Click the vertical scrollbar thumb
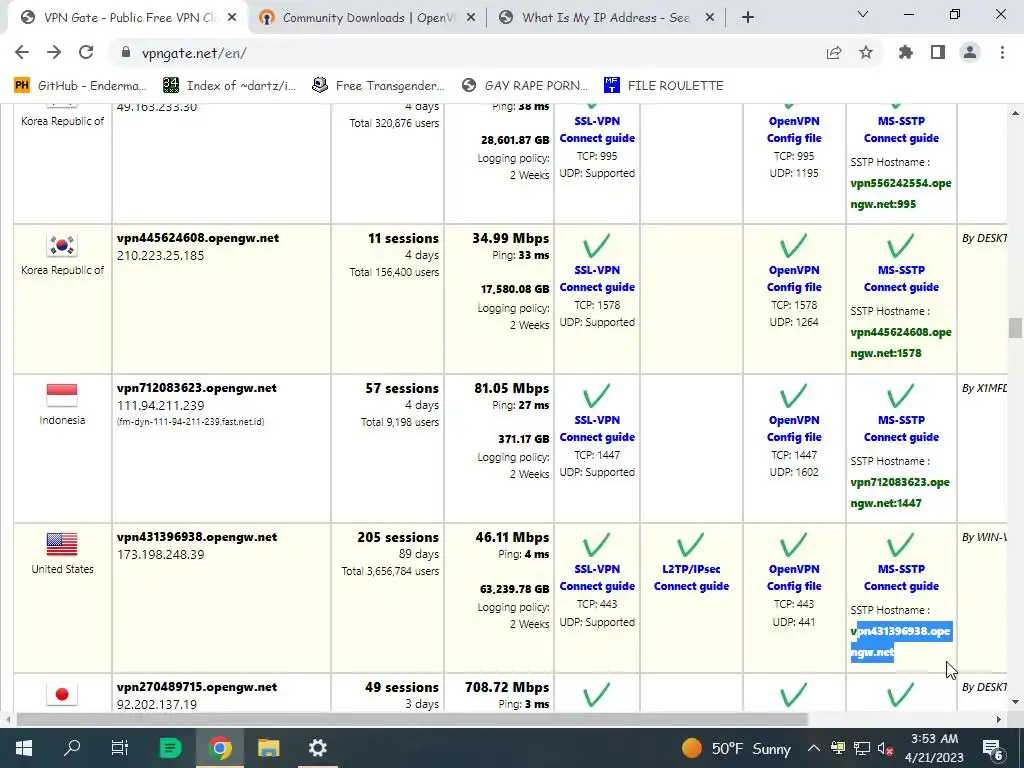1024x768 pixels. pos(1015,328)
